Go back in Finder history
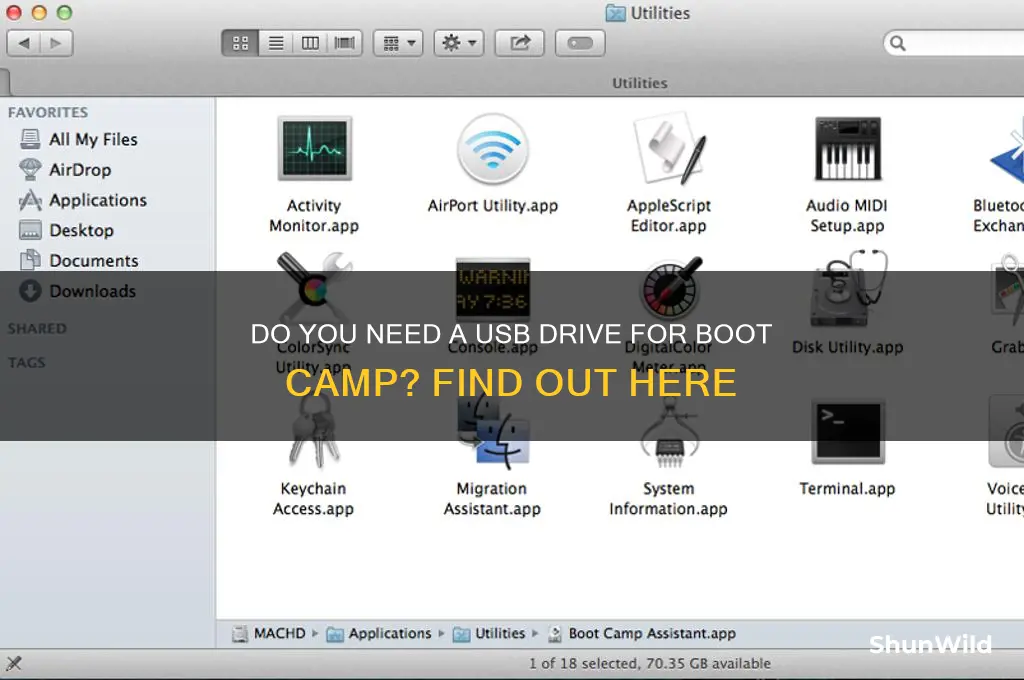This screenshot has width=1024, height=680. [x=24, y=43]
